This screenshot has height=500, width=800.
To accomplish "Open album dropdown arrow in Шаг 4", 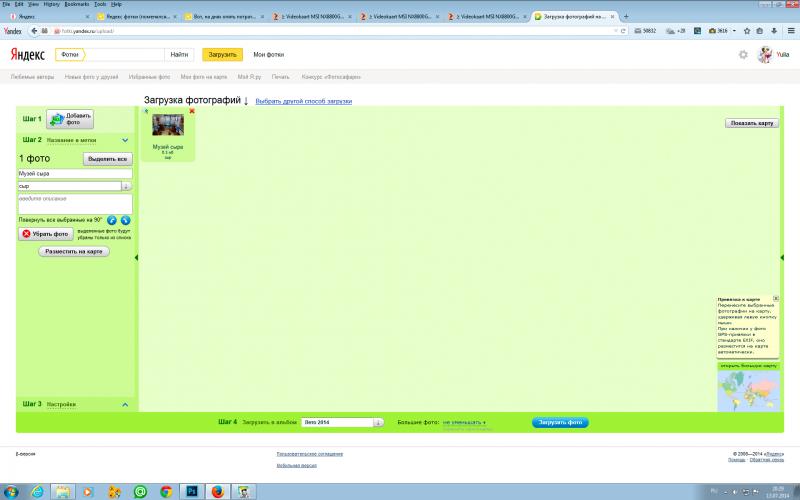I will 378,422.
